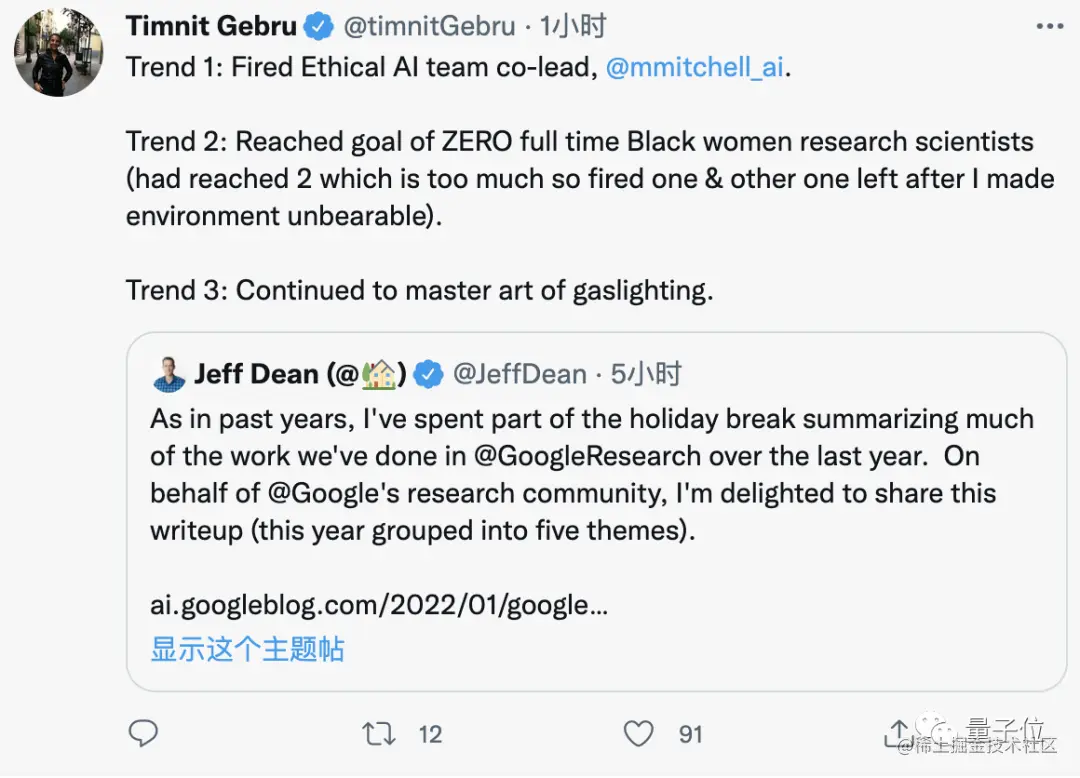This screenshot has width=1080, height=778.
Task: View the 12 retweets count
Action: tap(430, 735)
